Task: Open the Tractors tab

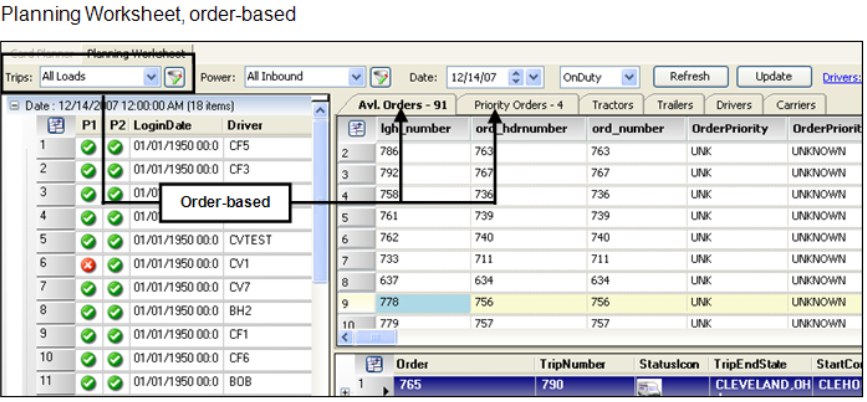Action: [x=612, y=105]
